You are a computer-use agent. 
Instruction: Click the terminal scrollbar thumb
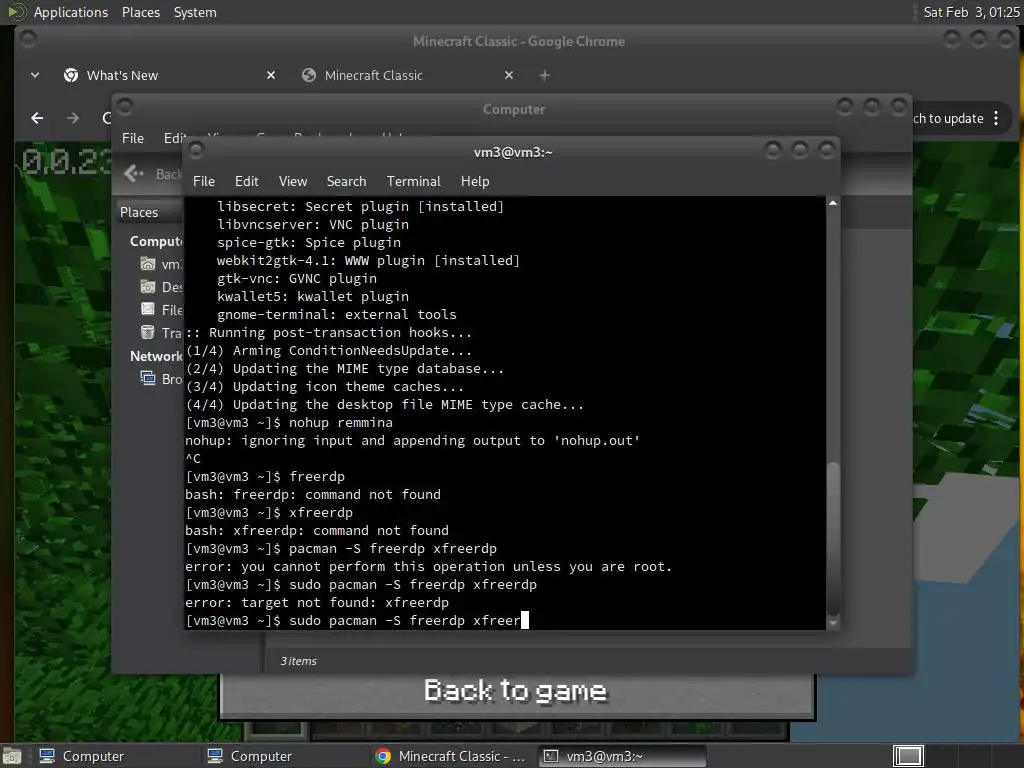[833, 538]
